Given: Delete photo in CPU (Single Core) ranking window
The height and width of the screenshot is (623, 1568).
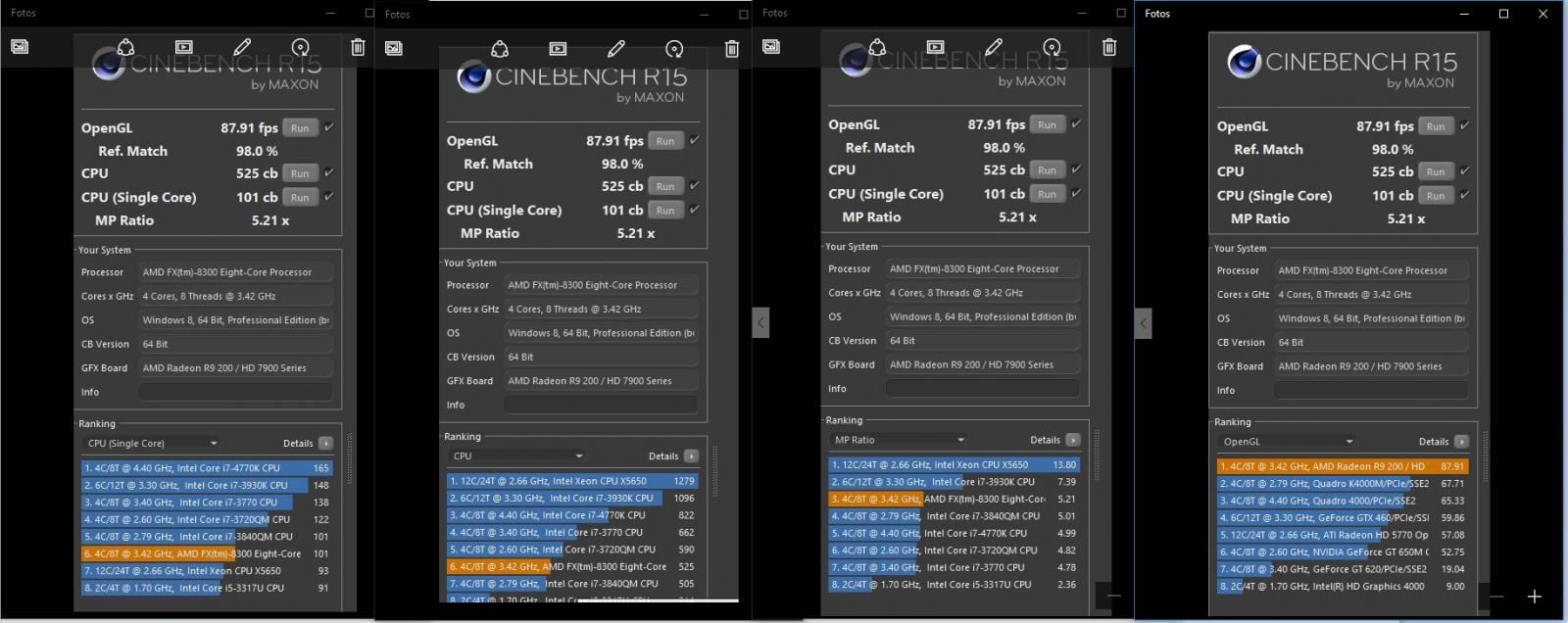Looking at the screenshot, I should (x=358, y=47).
